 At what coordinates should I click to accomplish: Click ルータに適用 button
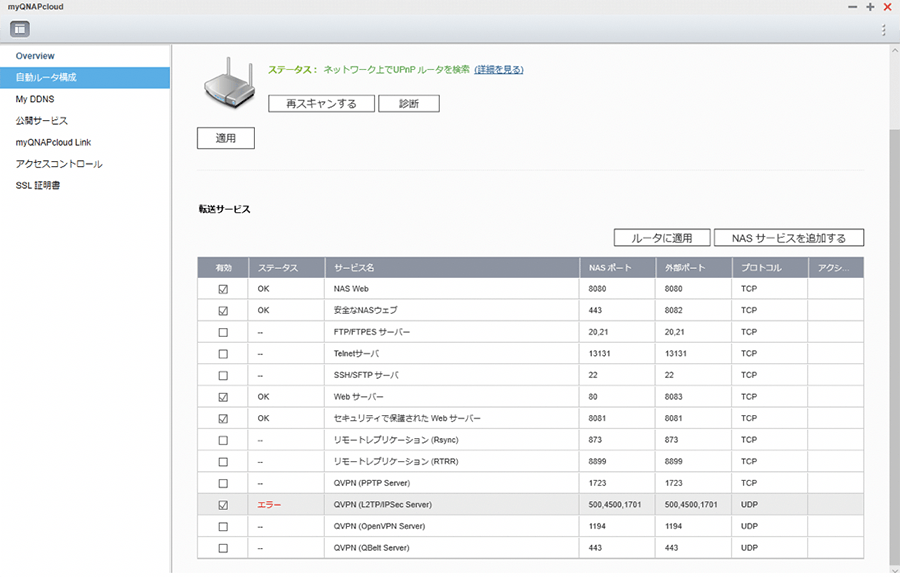[662, 238]
